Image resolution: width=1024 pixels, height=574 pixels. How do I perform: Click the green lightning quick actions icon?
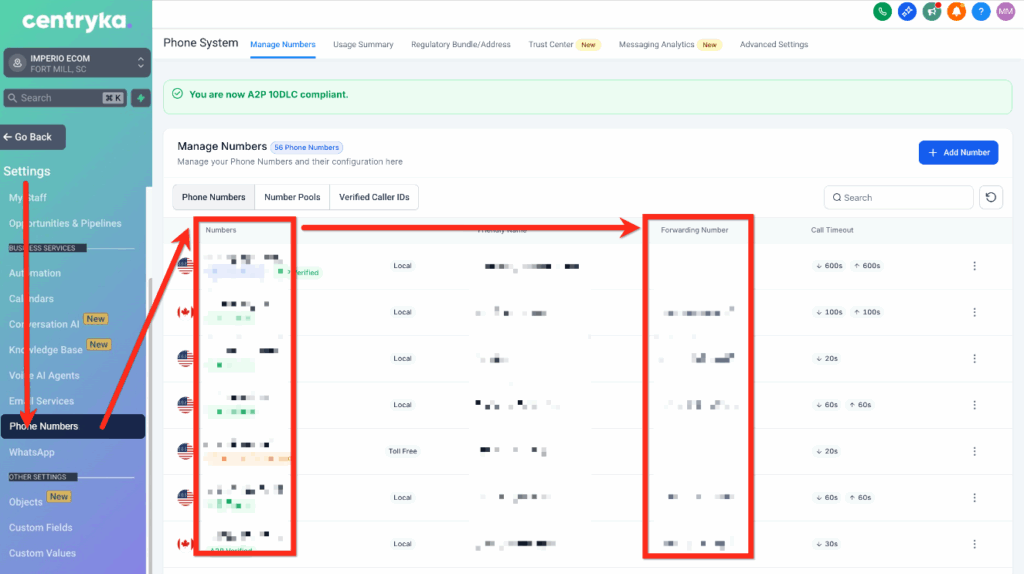141,98
